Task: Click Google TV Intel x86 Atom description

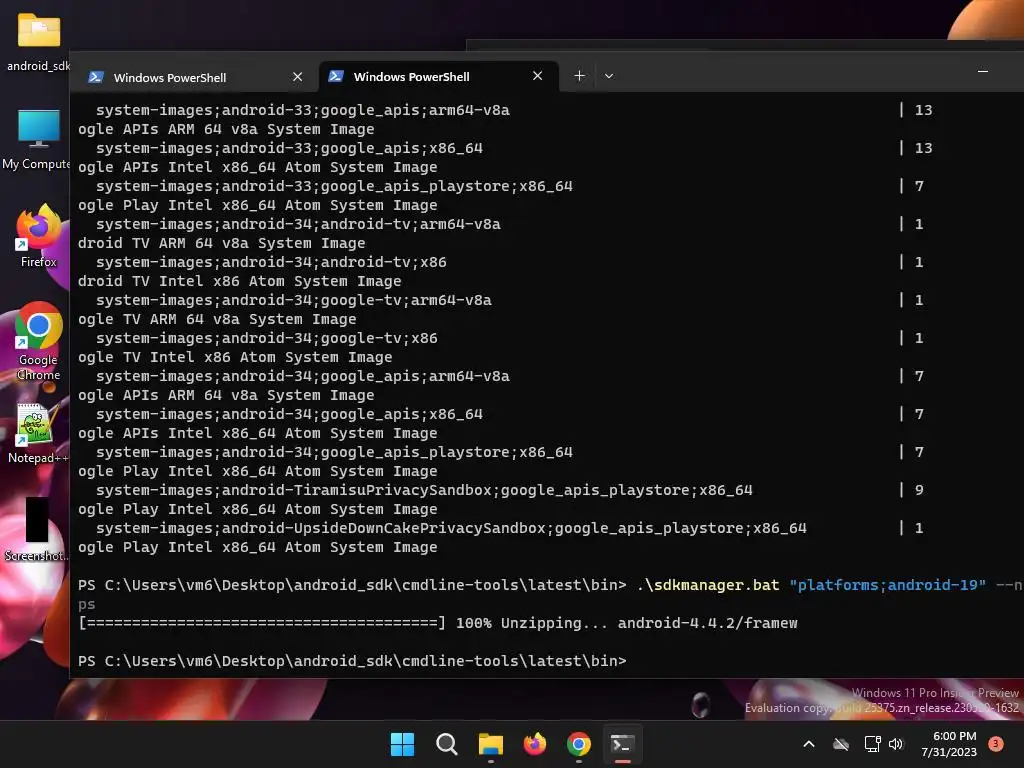Action: click(235, 357)
